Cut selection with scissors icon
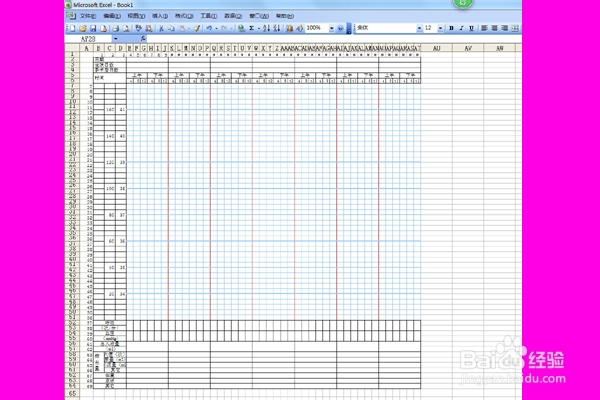Screen dimensions: 600x400 click(161, 28)
